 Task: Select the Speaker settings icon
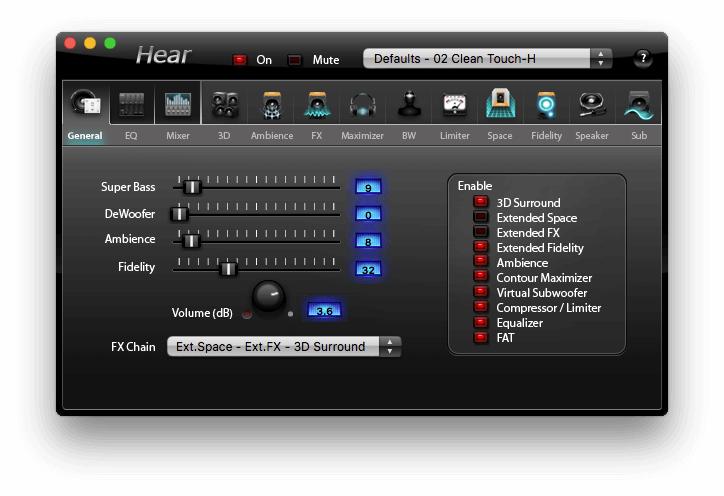point(592,105)
